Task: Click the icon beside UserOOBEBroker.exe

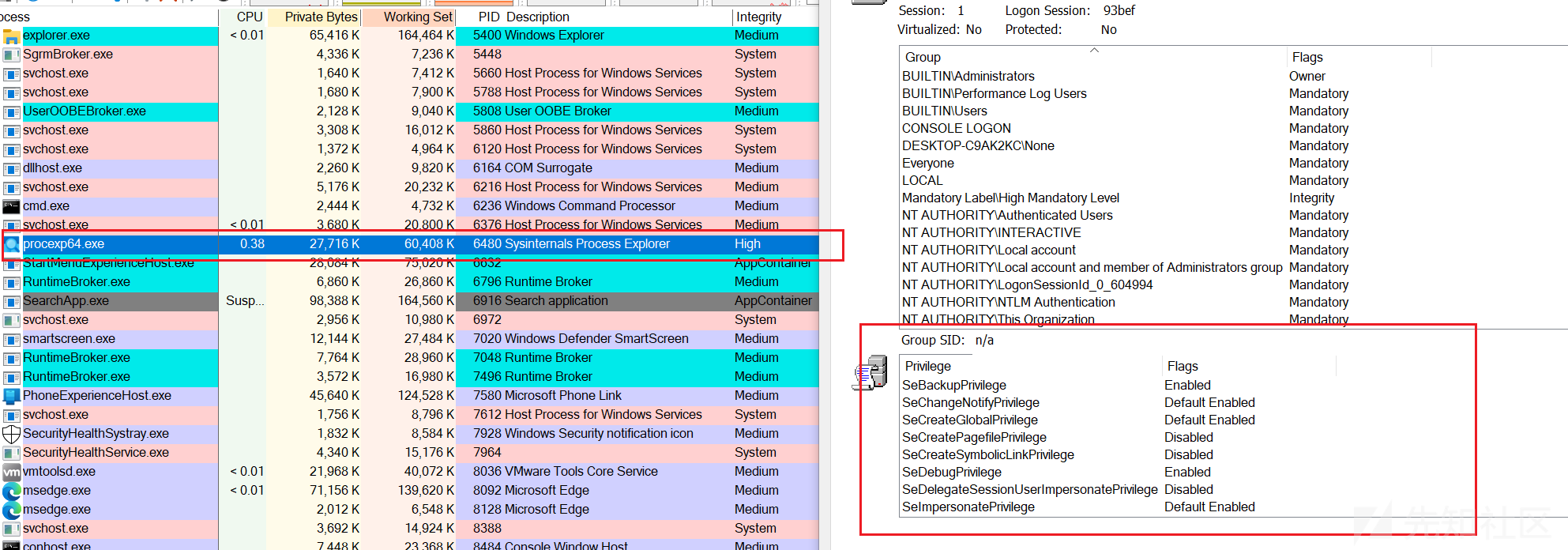Action: pyautogui.click(x=11, y=112)
